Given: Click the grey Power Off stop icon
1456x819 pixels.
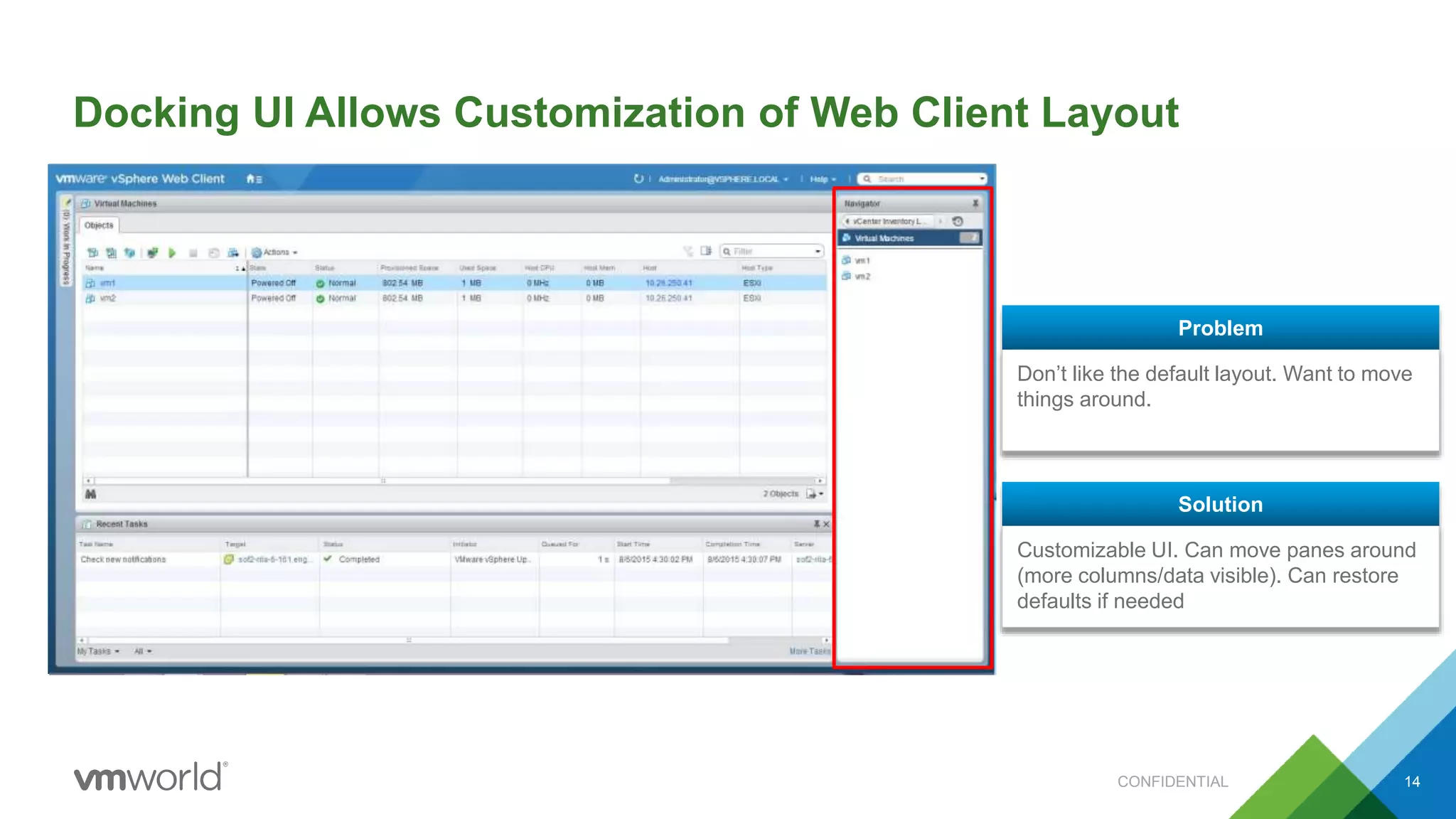Looking at the screenshot, I should [x=193, y=253].
